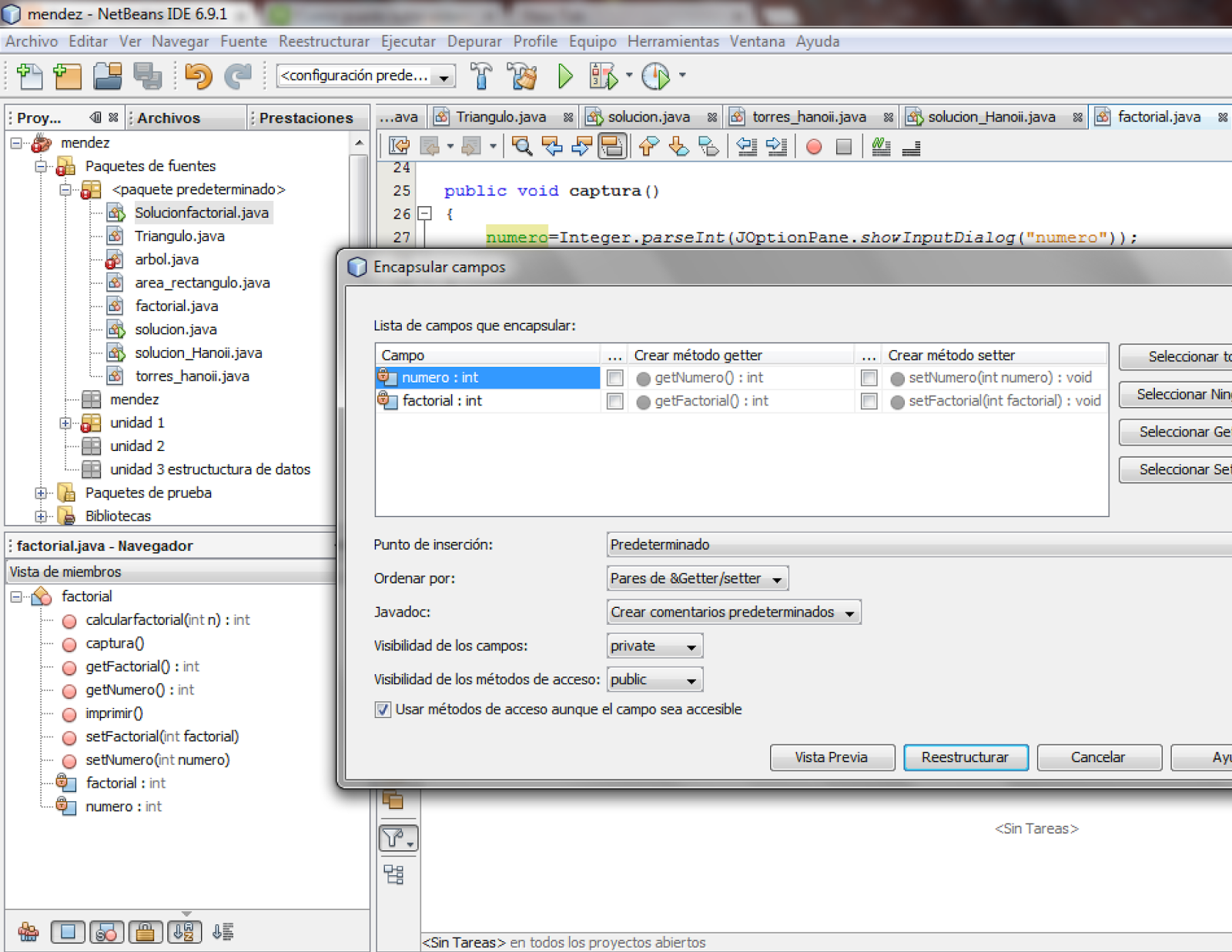Image resolution: width=1232 pixels, height=952 pixels.
Task: Expand the unidad 1 package node
Action: point(65,423)
